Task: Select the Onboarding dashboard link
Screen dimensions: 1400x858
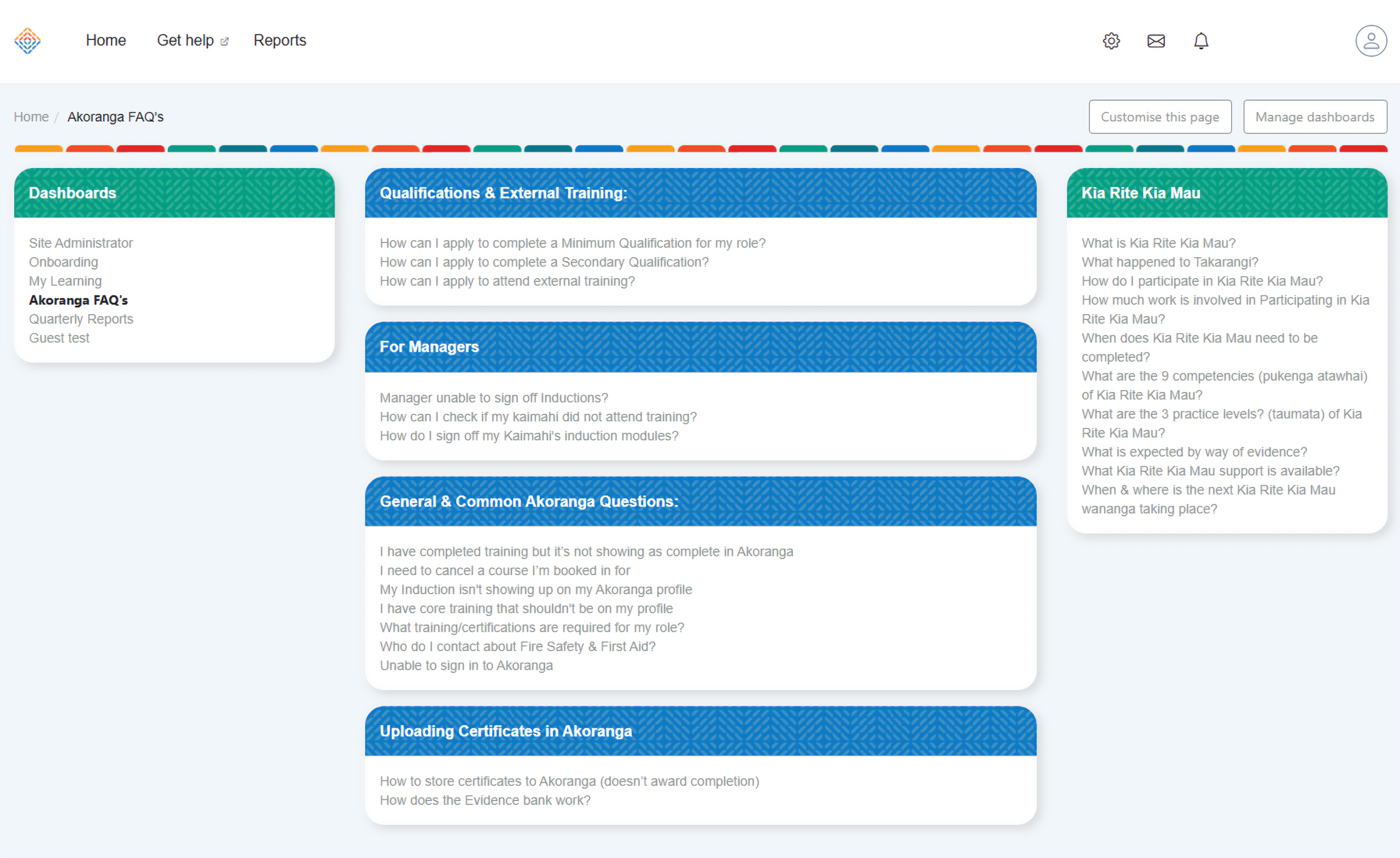Action: pyautogui.click(x=63, y=262)
